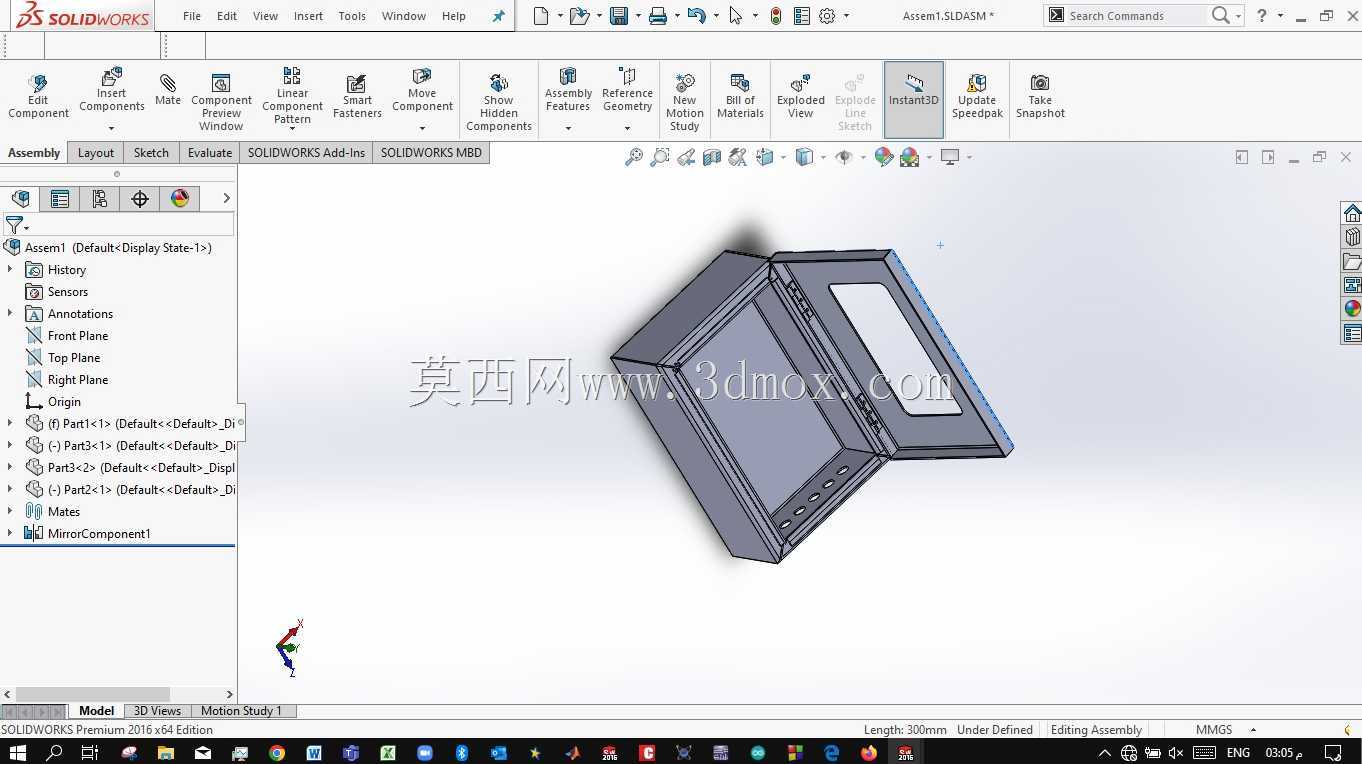Switch to PropertyManager tab
The image size is (1362, 764).
60,199
